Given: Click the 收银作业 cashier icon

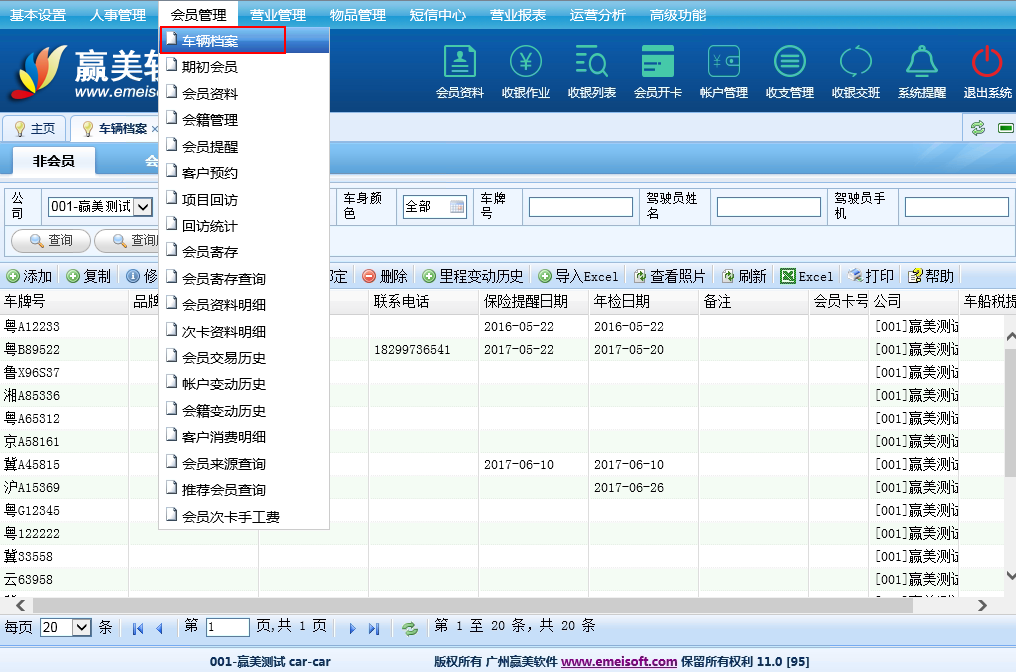Looking at the screenshot, I should click(526, 71).
